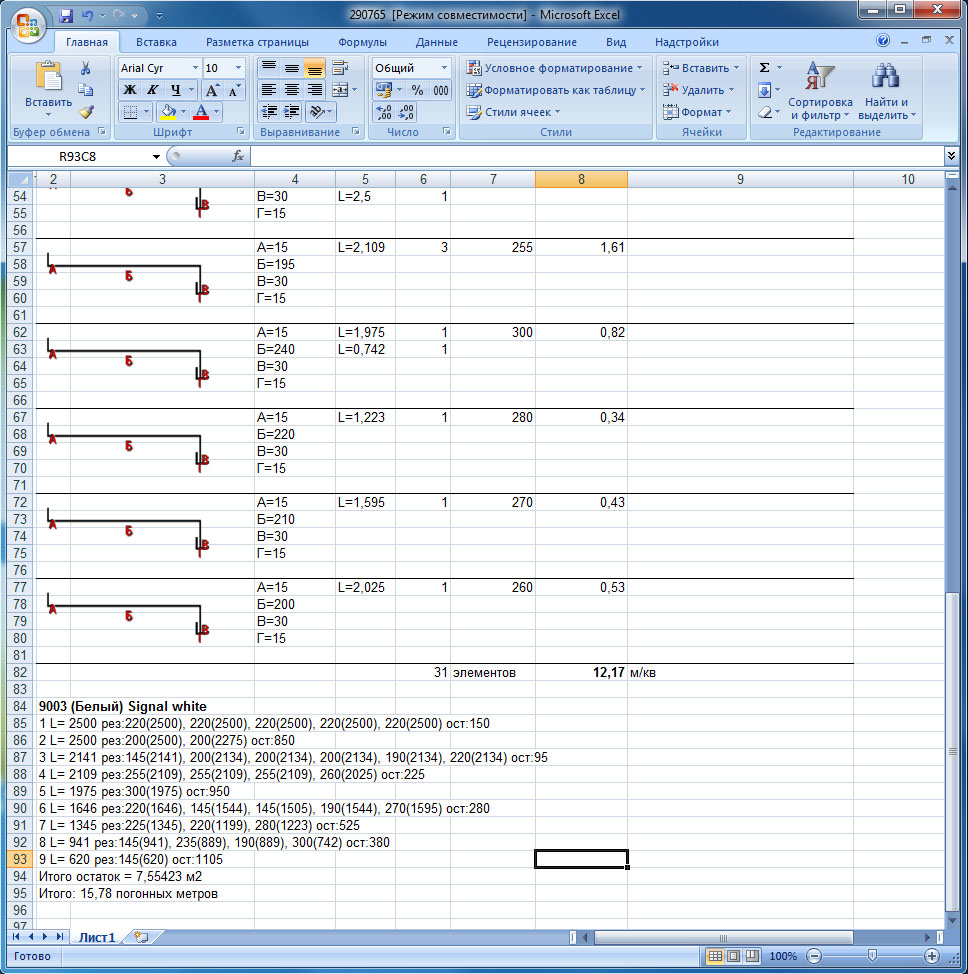The width and height of the screenshot is (968, 974).
Task: Decrease decimal places
Action: pyautogui.click(x=406, y=112)
